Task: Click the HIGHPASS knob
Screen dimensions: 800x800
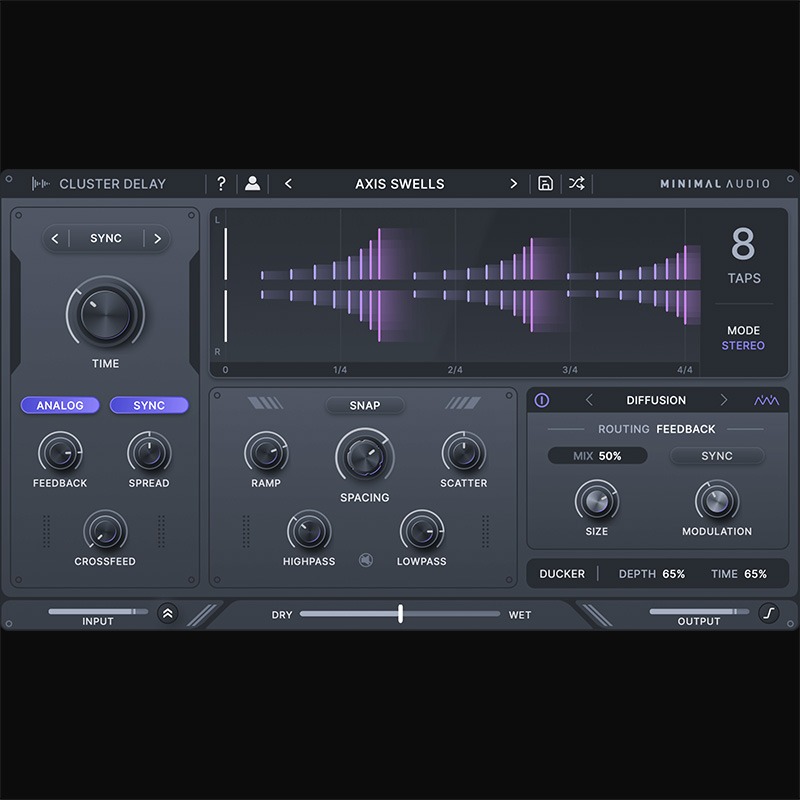Action: pyautogui.click(x=309, y=531)
